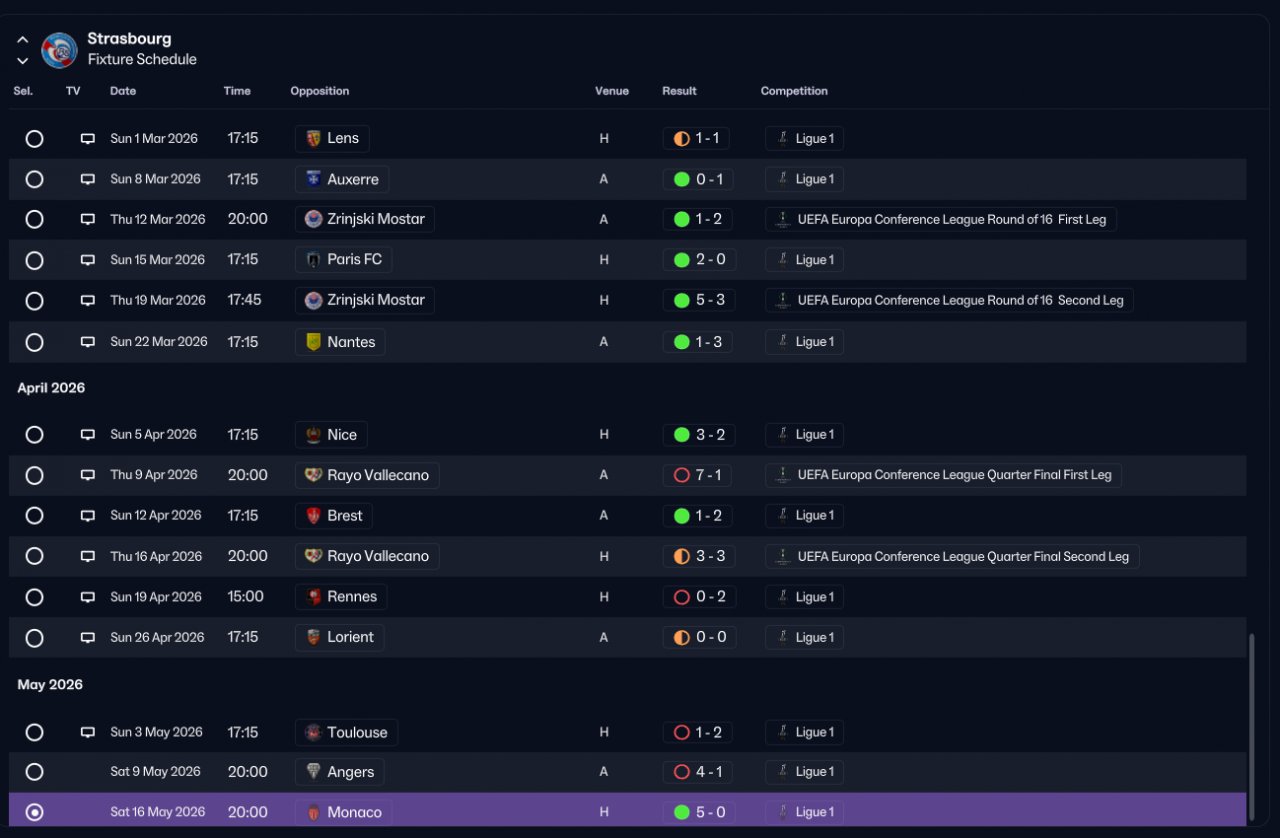Click the loss indicator circle on 7 - 1 result

click(x=682, y=475)
